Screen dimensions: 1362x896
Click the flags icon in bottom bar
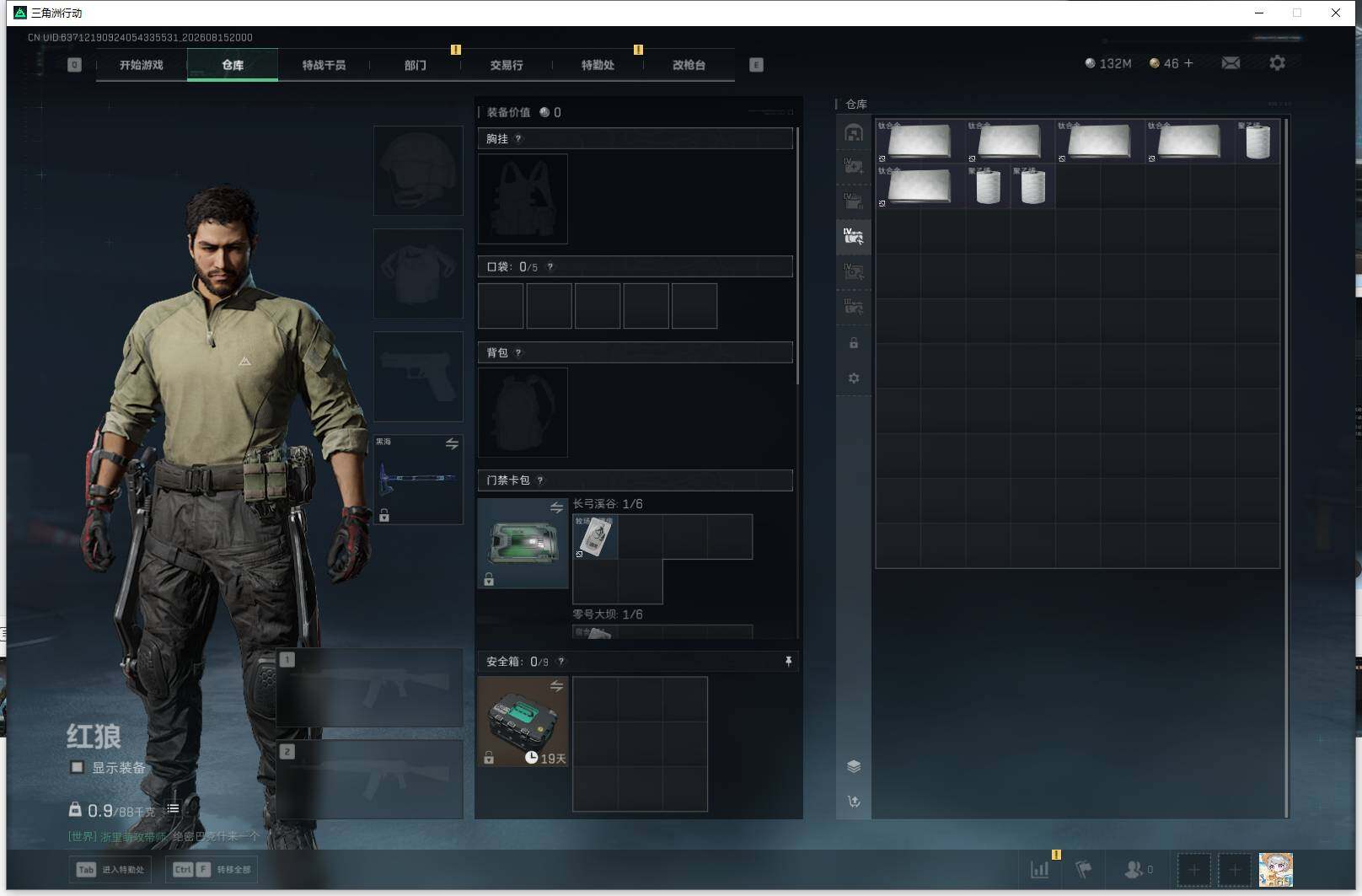tap(1085, 869)
